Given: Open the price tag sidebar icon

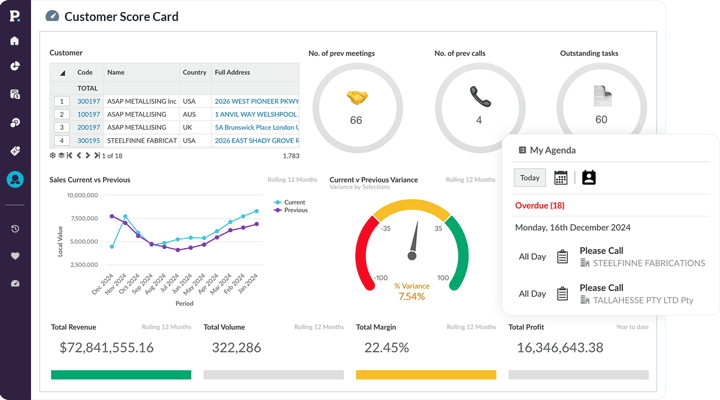Looking at the screenshot, I should pyautogui.click(x=15, y=151).
